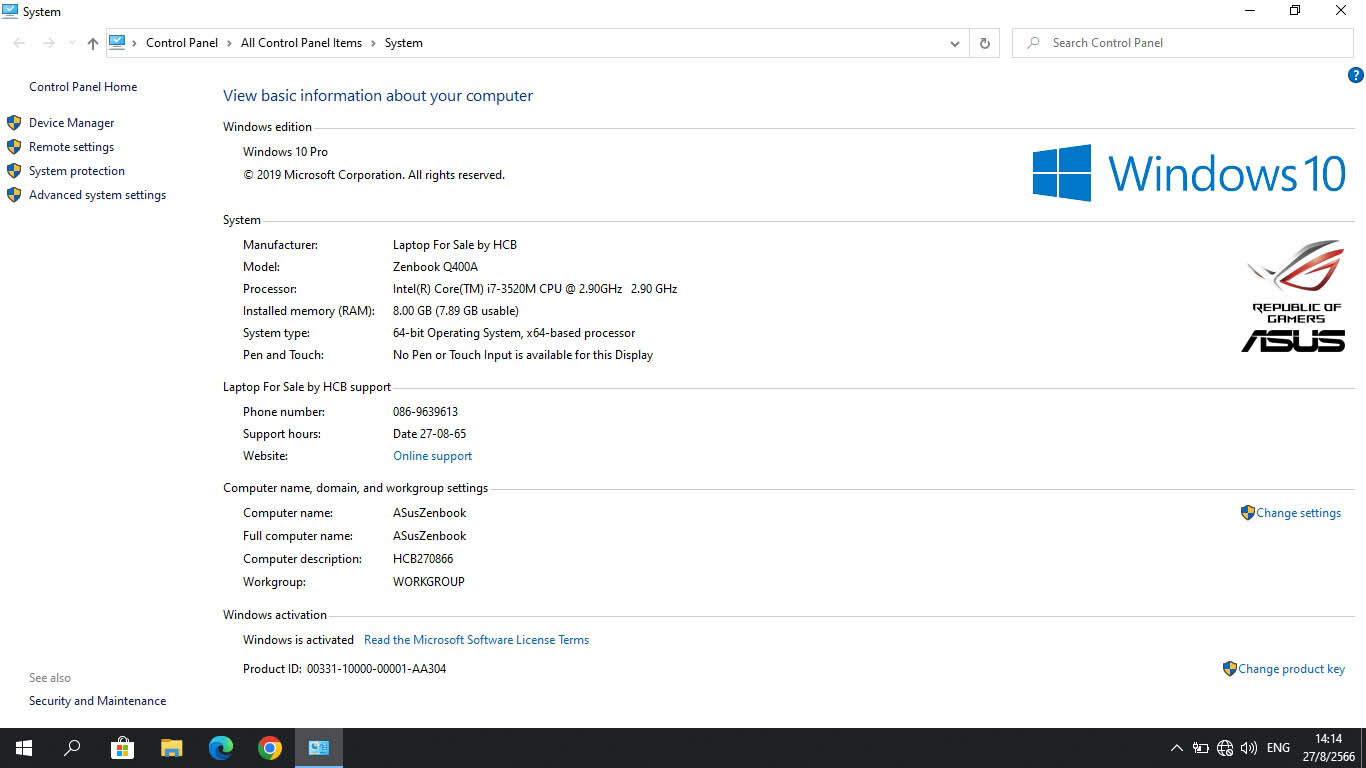
Task: Open the recent locations dropdown arrow
Action: point(71,43)
